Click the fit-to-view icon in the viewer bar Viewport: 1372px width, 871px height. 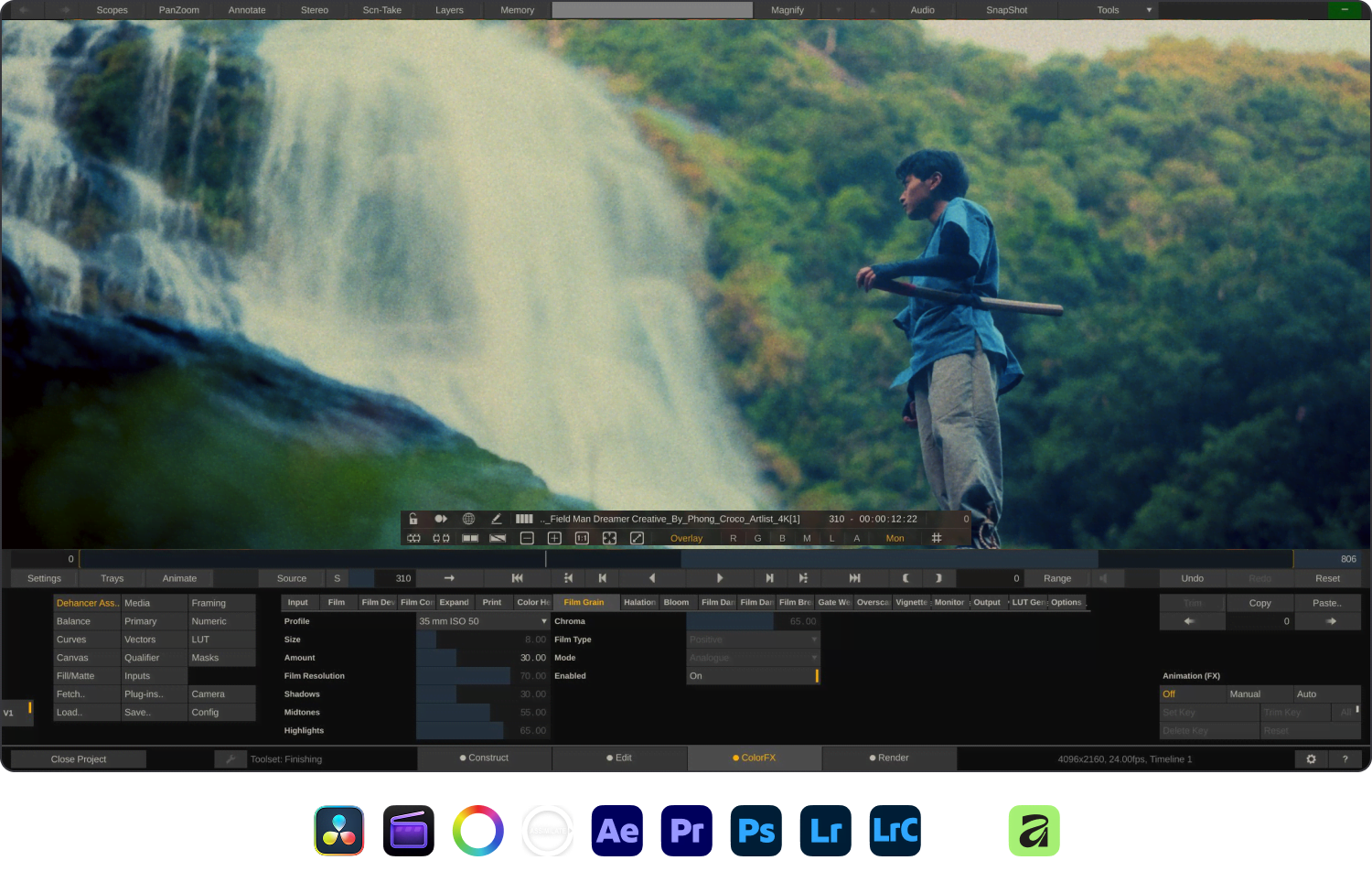click(x=609, y=538)
